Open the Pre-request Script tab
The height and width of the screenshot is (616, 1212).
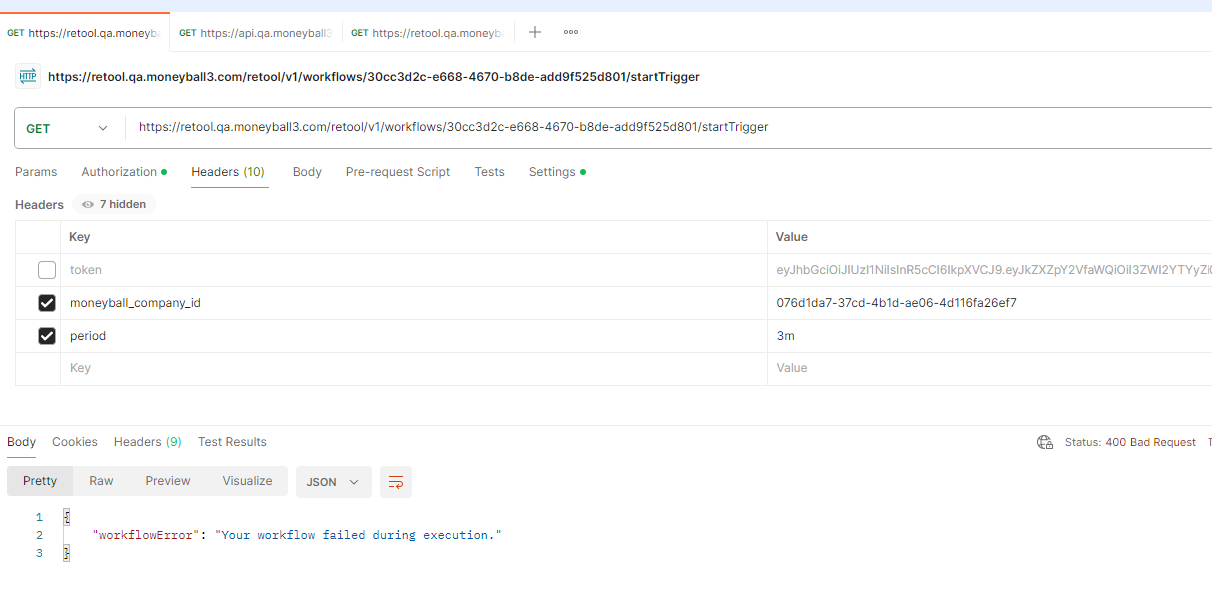click(398, 172)
